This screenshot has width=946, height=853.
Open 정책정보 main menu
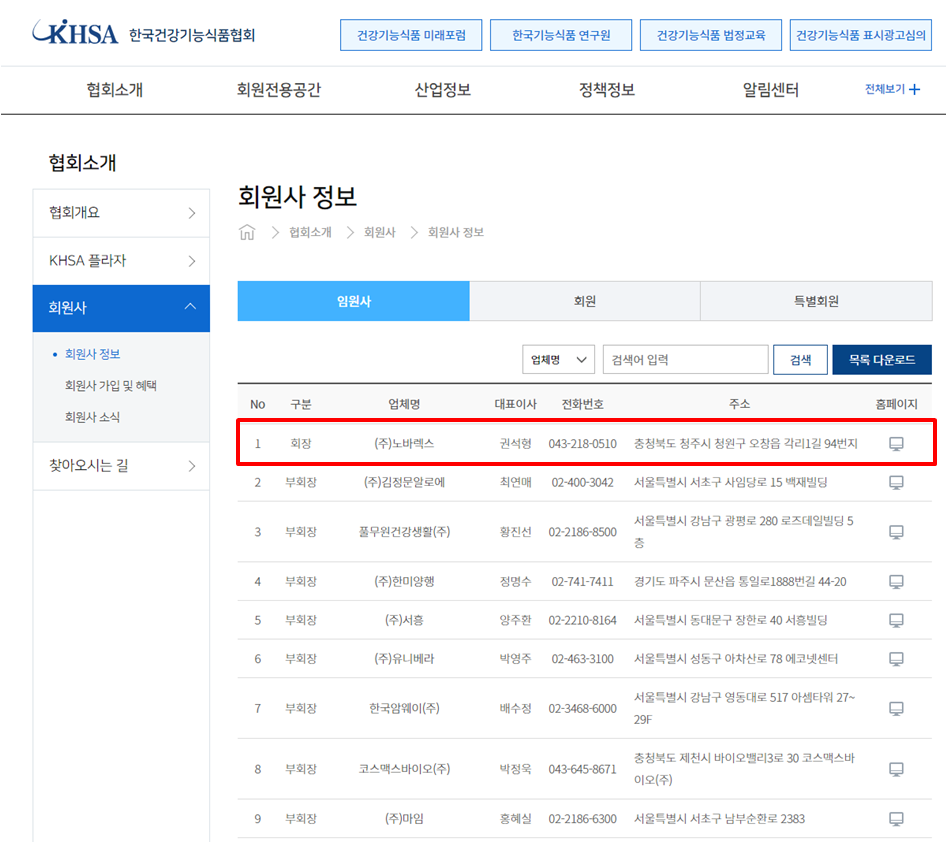click(x=606, y=90)
